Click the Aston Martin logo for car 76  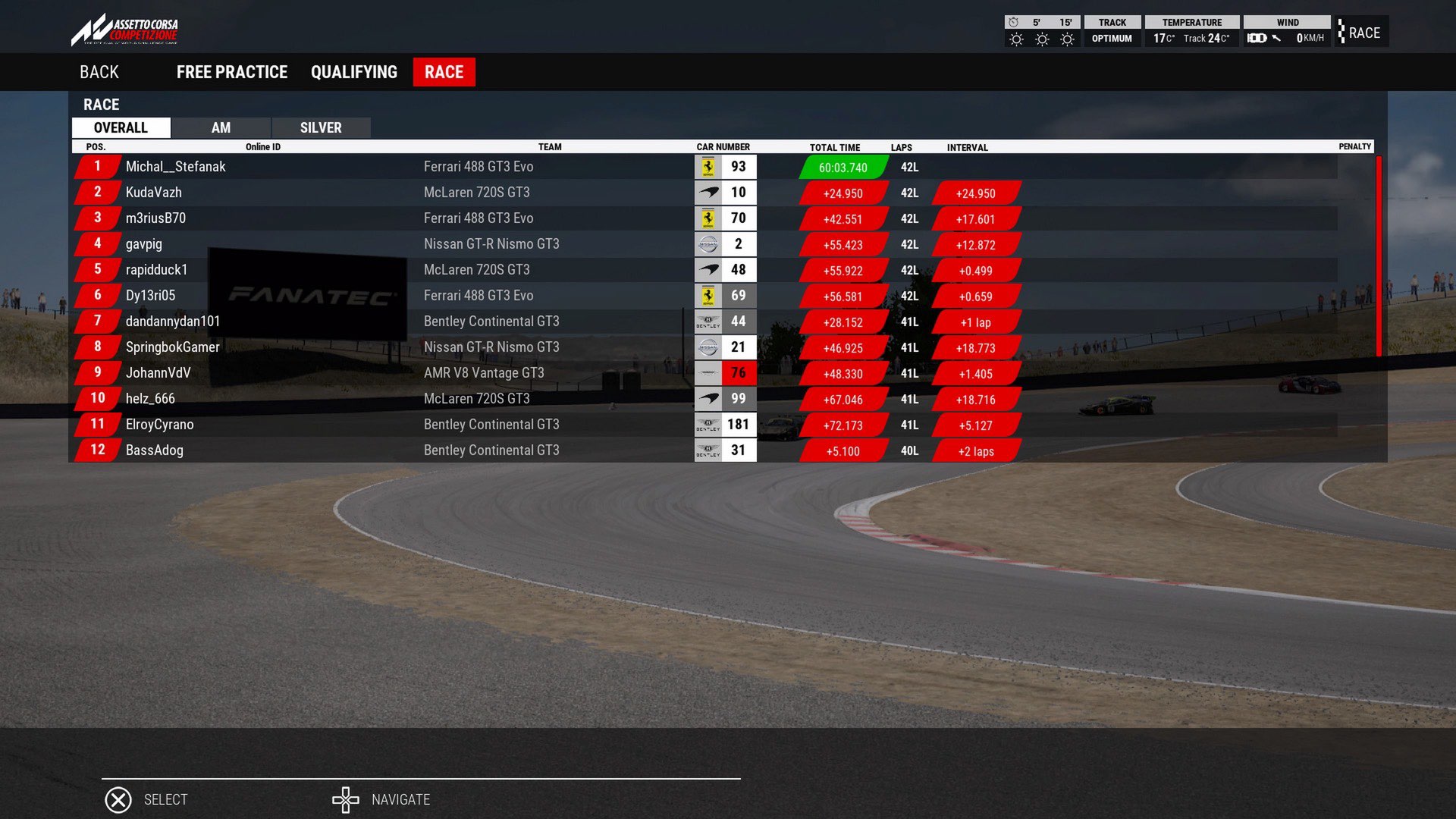[x=708, y=373]
